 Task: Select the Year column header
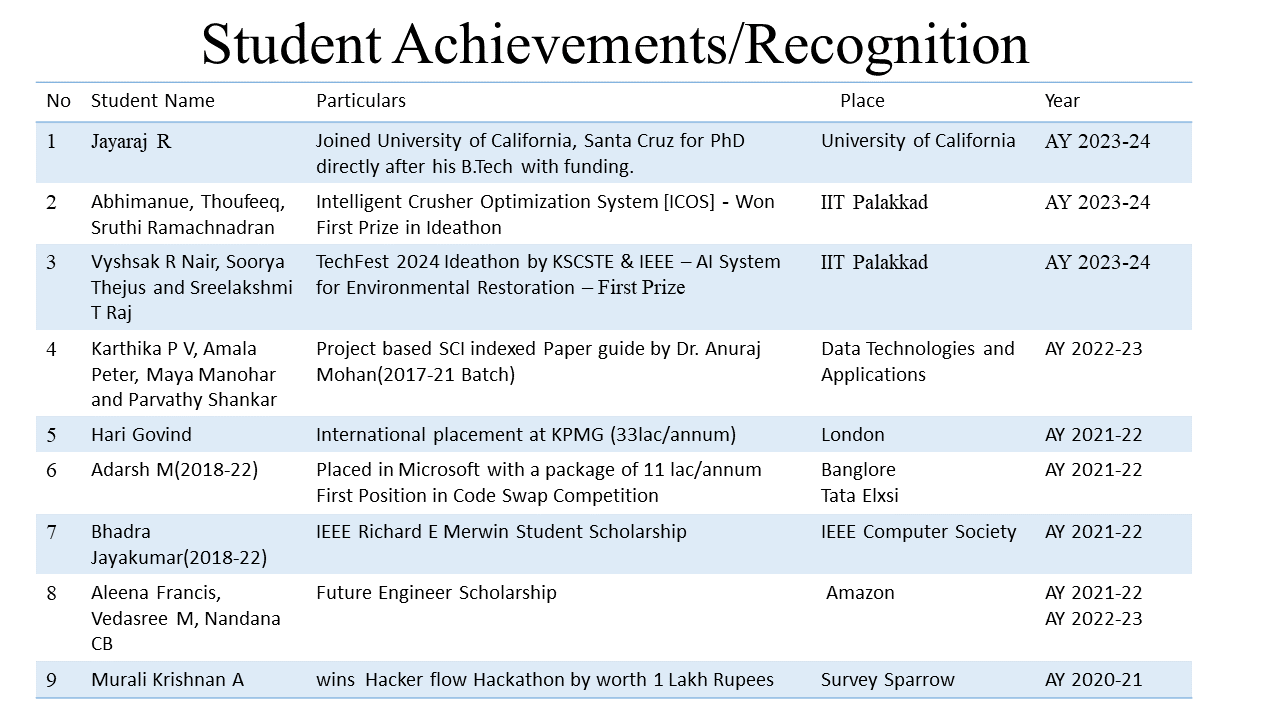(x=1062, y=101)
